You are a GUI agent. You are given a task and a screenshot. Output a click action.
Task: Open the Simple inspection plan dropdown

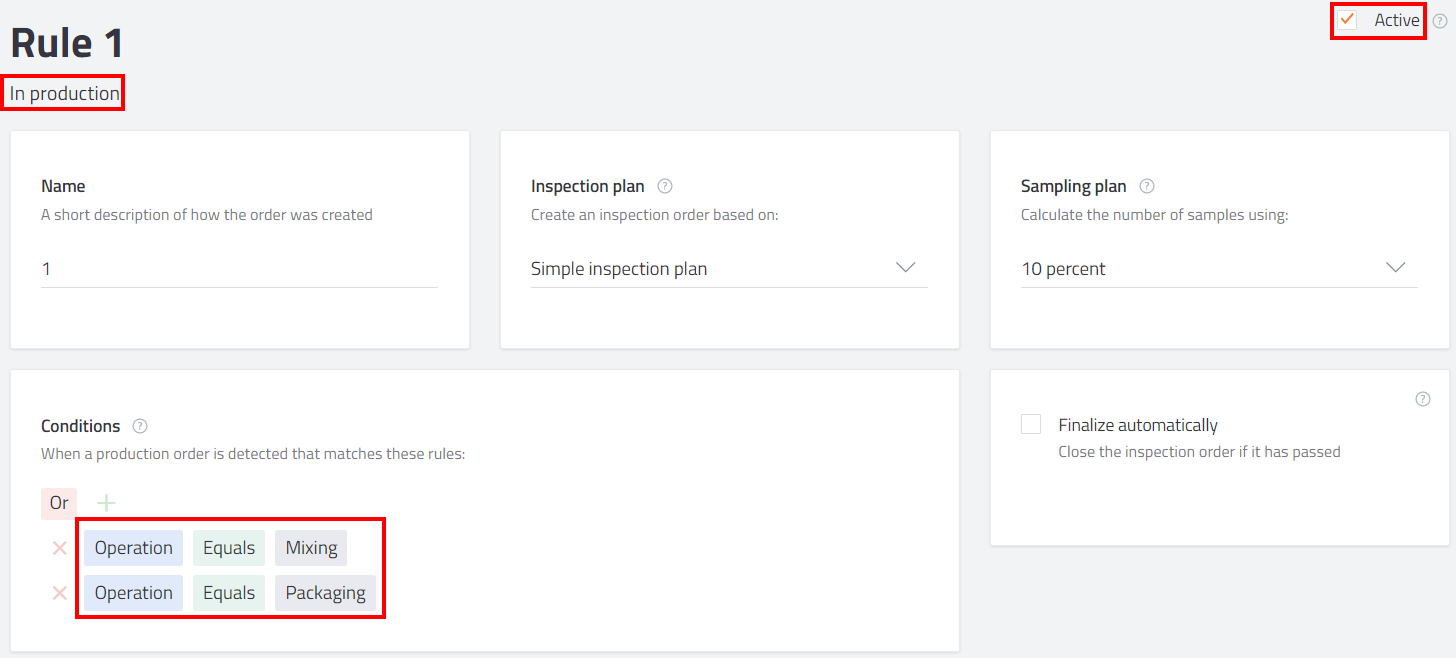[729, 269]
